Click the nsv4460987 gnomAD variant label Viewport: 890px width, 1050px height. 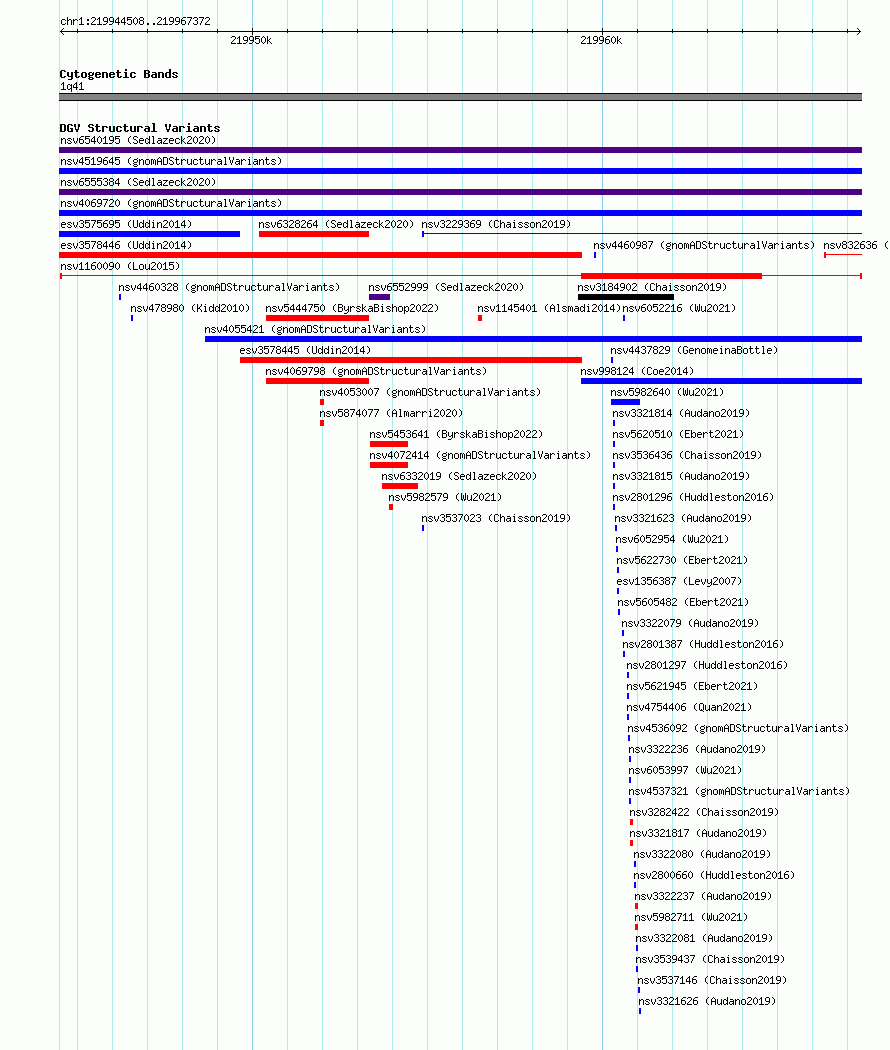pos(704,245)
